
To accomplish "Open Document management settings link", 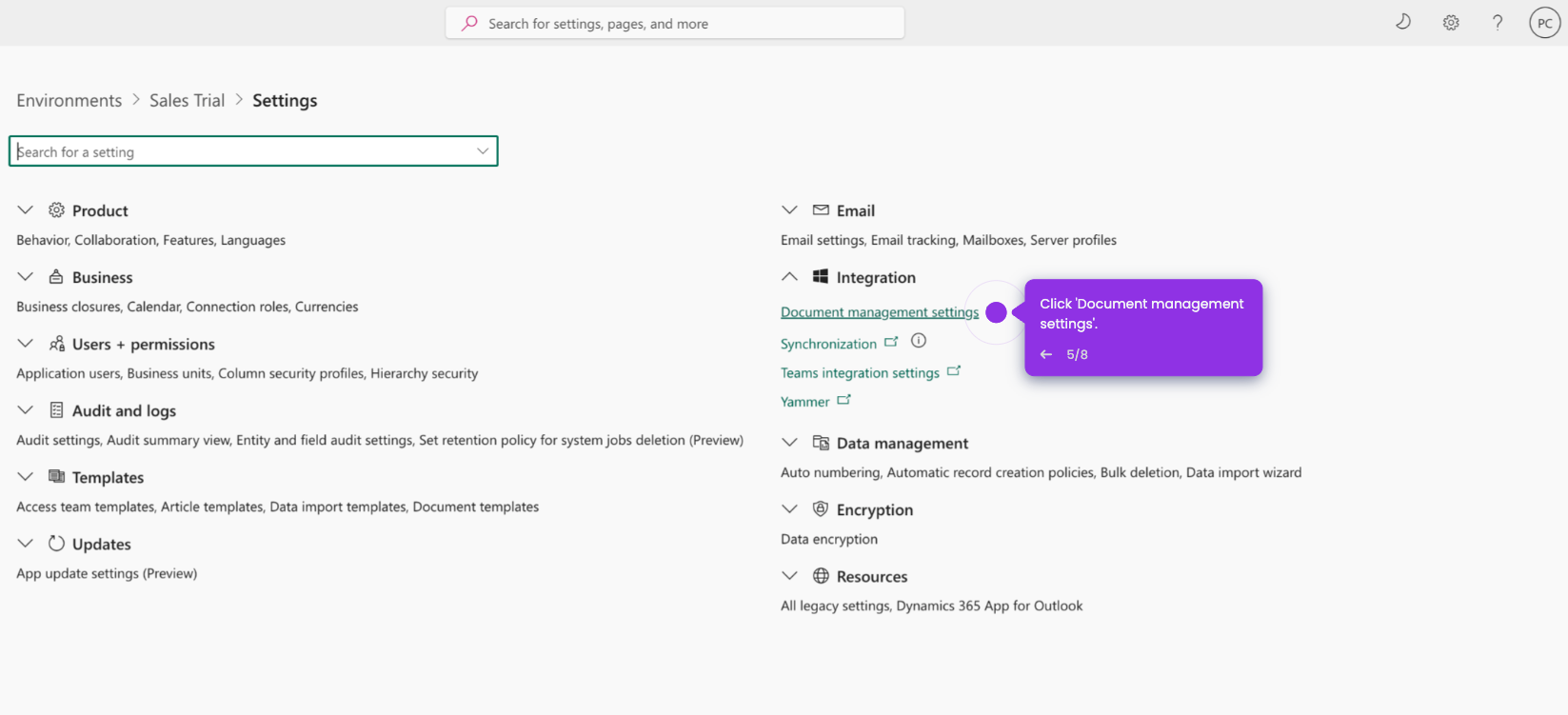I will pyautogui.click(x=880, y=312).
